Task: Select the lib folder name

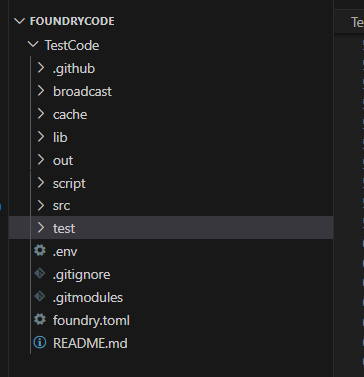Action: coord(60,137)
